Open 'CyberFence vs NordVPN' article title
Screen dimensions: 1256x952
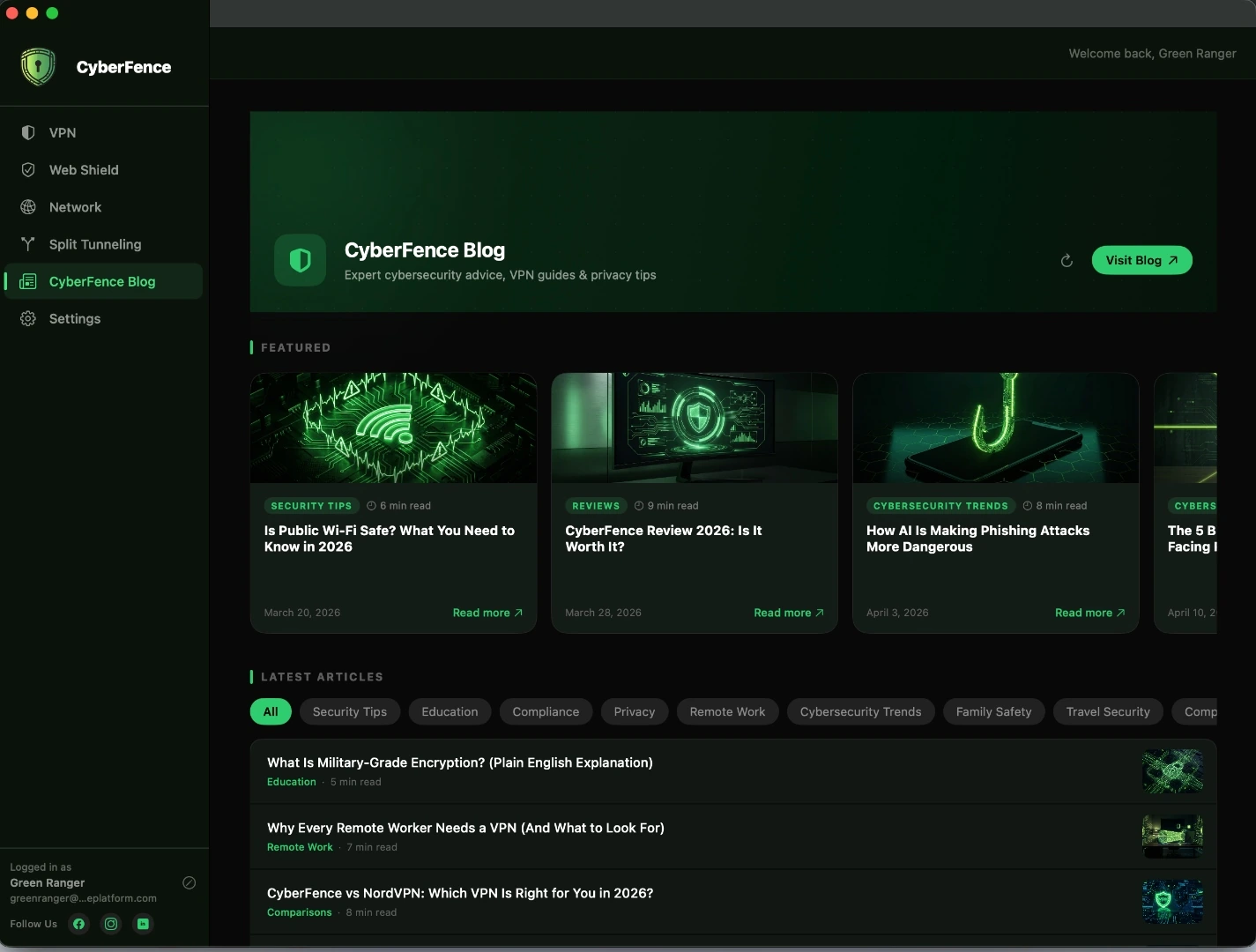(x=460, y=893)
